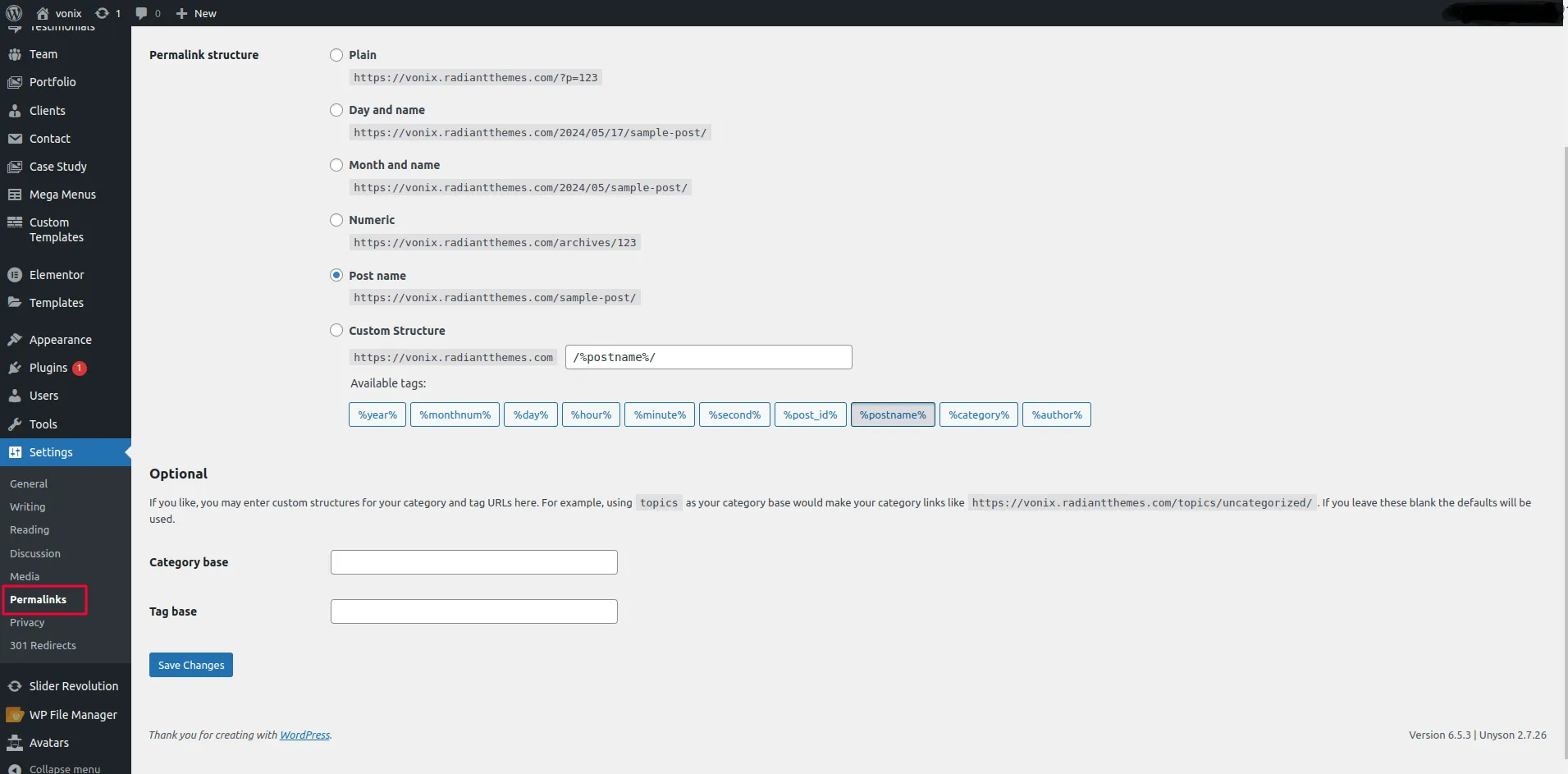Insert the %year% tag
Viewport: 1568px width, 774px height.
(x=377, y=414)
